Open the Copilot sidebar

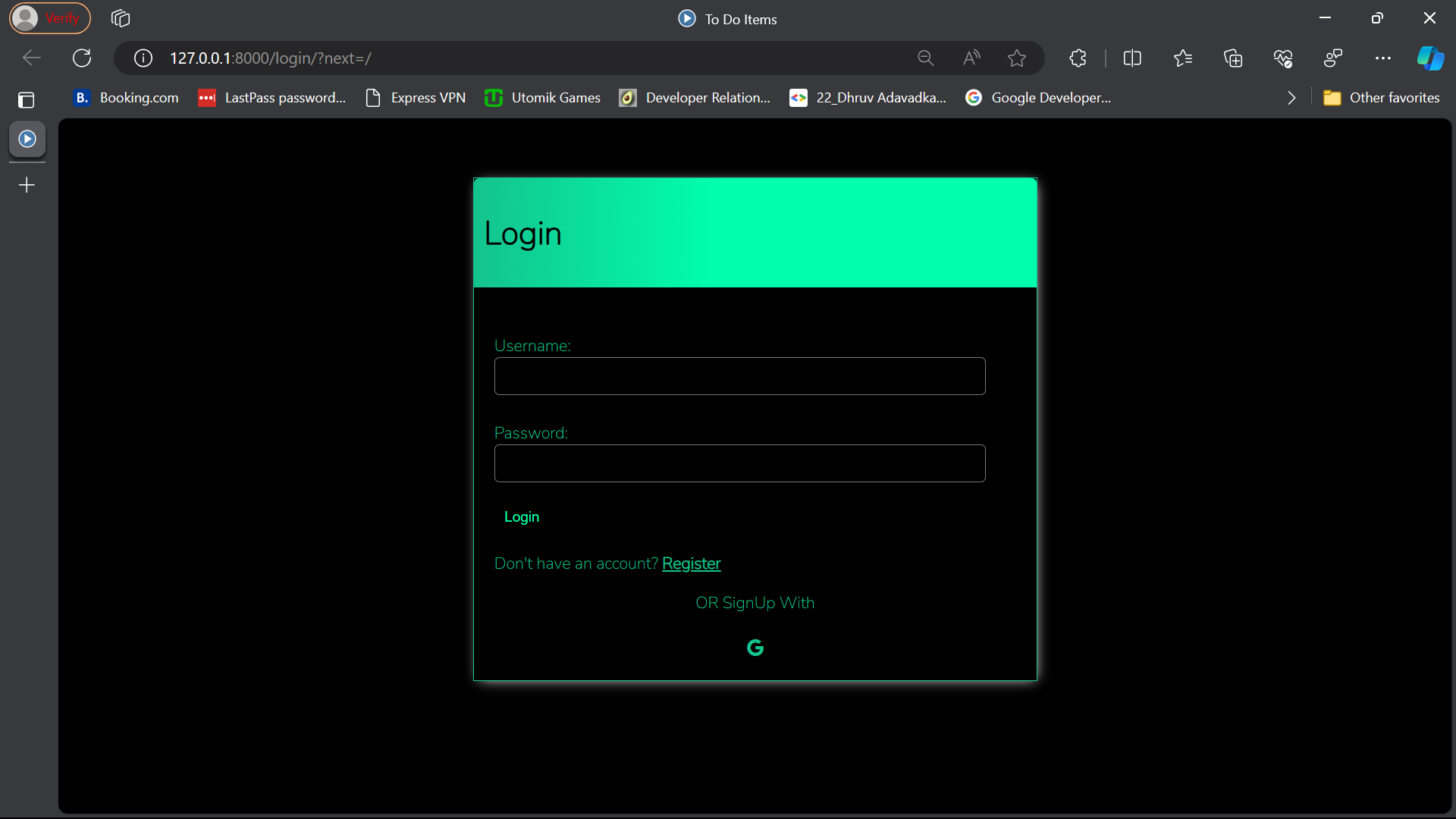click(x=1431, y=58)
